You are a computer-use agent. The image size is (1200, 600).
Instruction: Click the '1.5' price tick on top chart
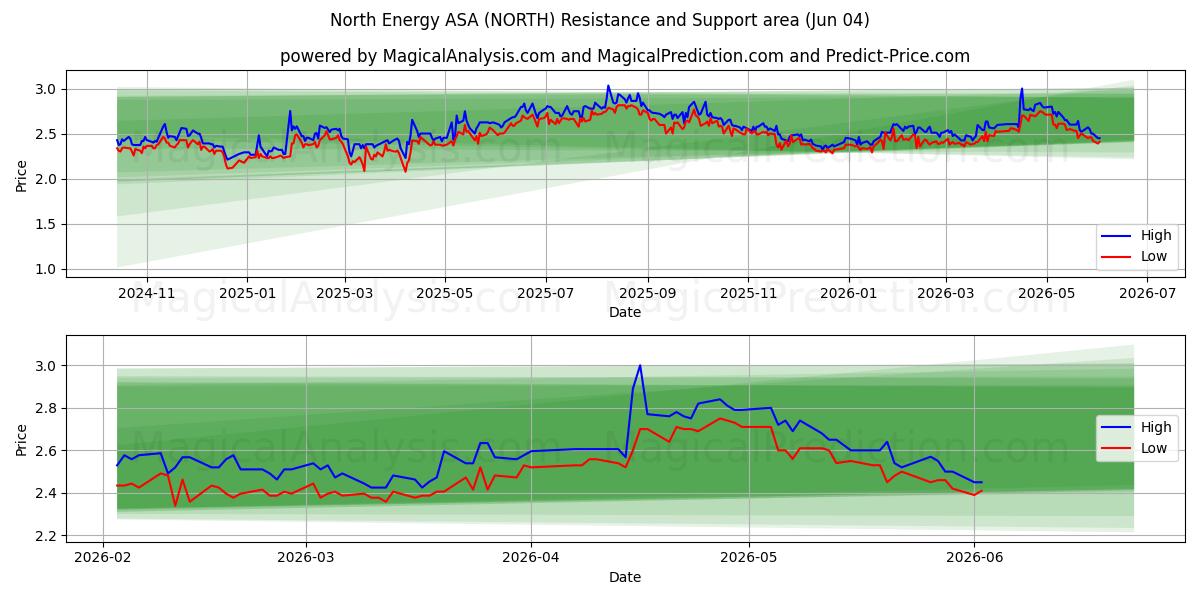click(x=46, y=224)
